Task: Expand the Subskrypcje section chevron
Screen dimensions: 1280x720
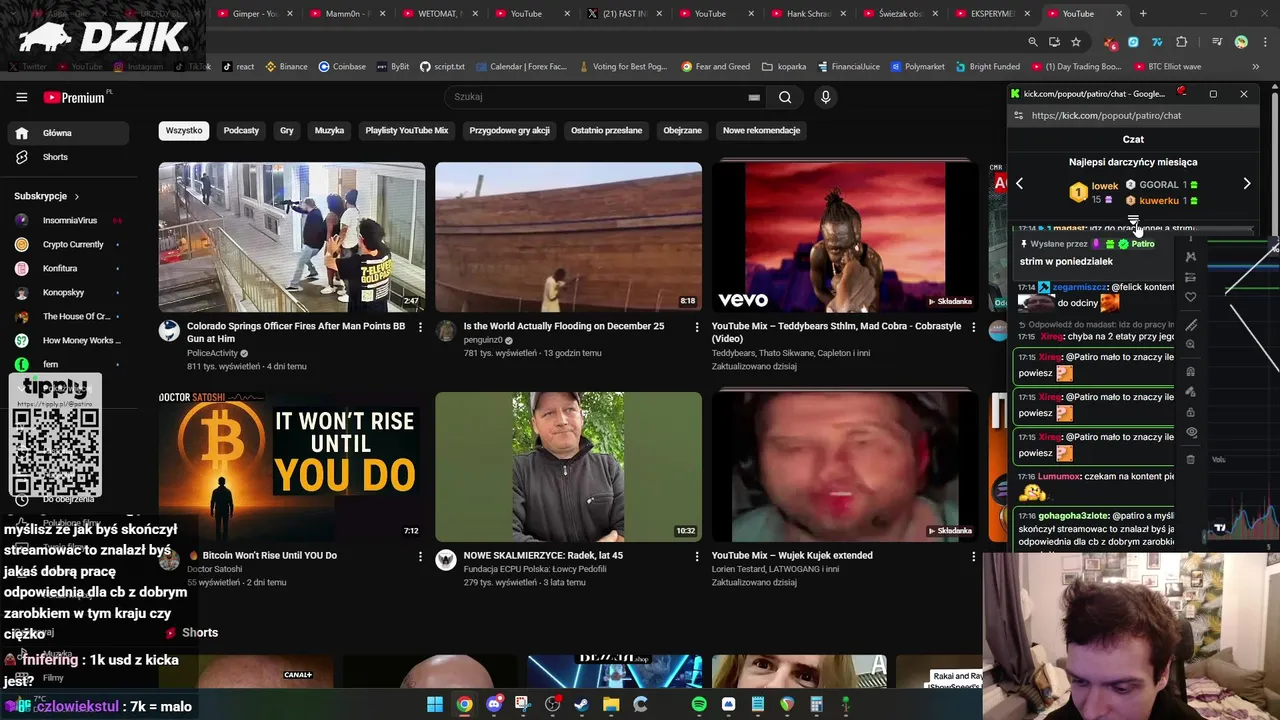Action: point(76,196)
